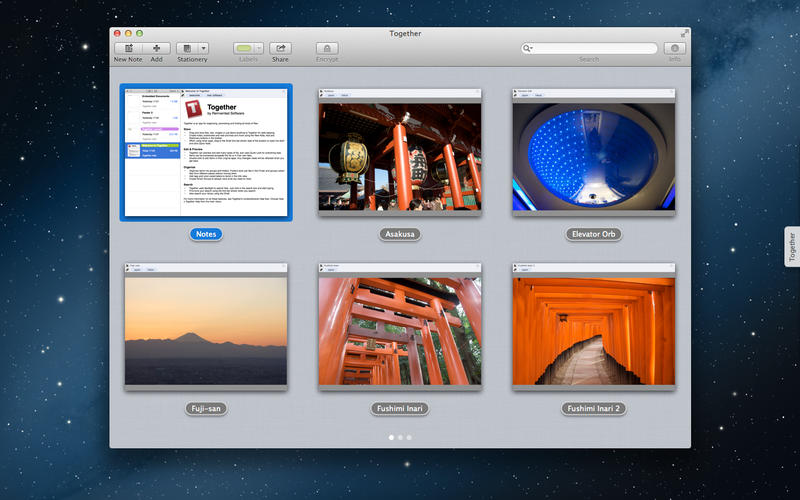
Task: Select the first page indicator dot
Action: point(390,437)
